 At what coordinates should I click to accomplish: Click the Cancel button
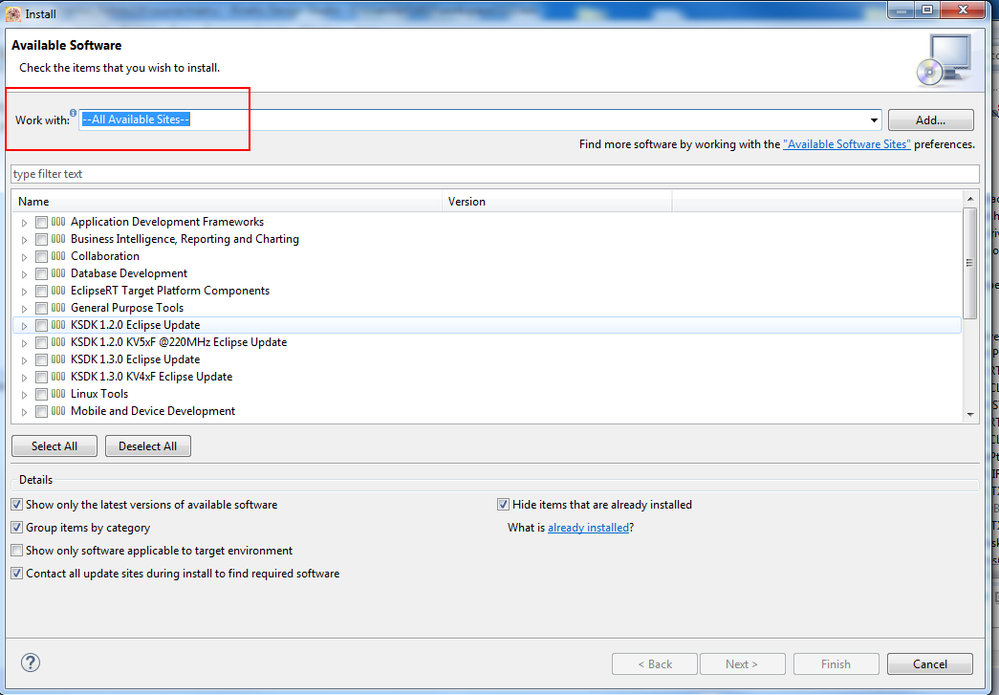coord(930,664)
